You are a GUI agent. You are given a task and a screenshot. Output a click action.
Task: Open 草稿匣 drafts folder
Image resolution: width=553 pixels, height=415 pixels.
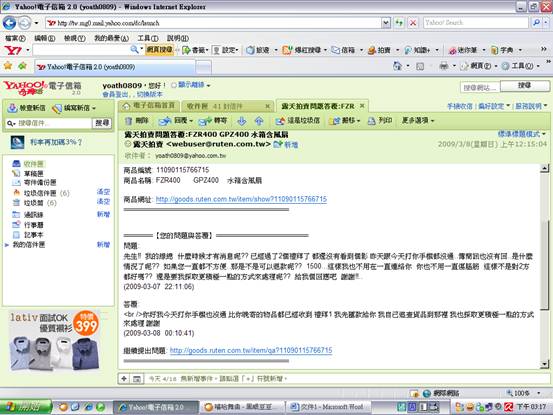34,173
